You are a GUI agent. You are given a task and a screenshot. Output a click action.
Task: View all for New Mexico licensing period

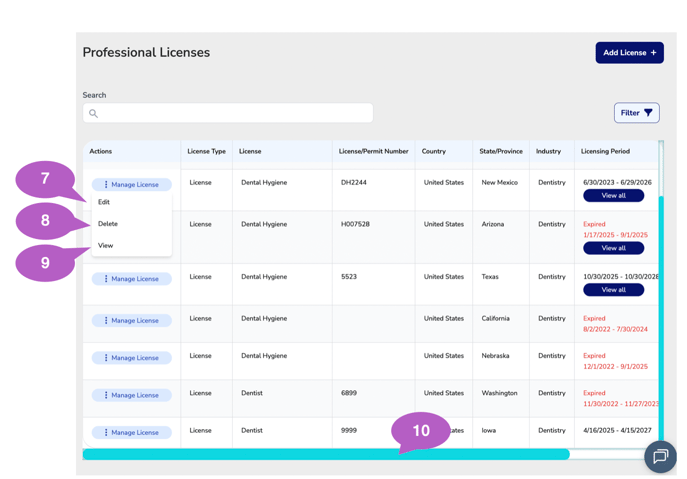coord(613,196)
